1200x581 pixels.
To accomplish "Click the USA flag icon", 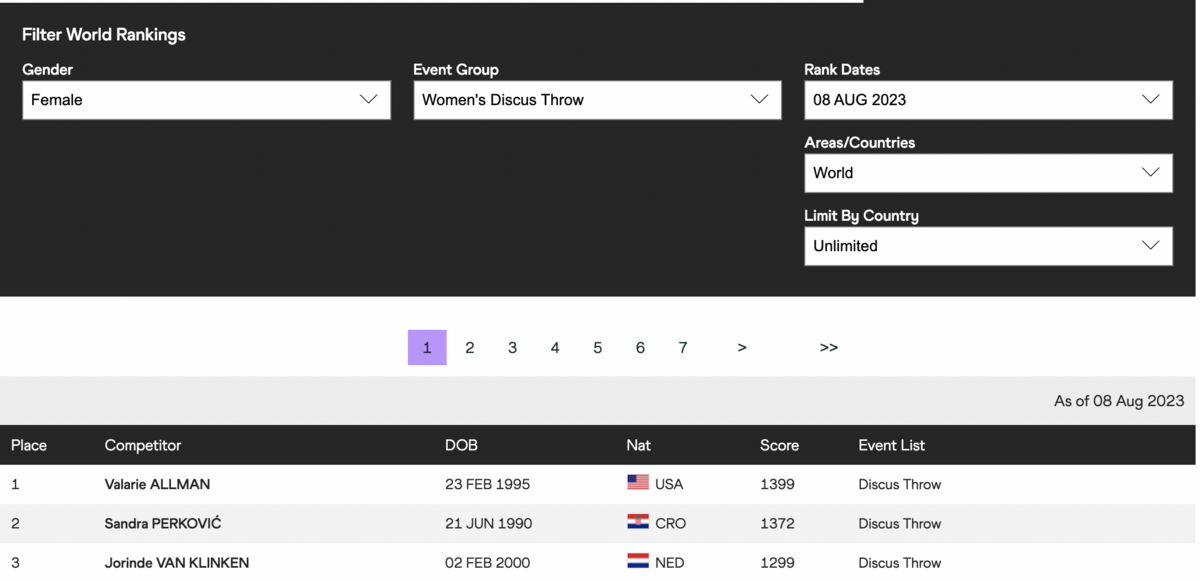I will click(638, 483).
